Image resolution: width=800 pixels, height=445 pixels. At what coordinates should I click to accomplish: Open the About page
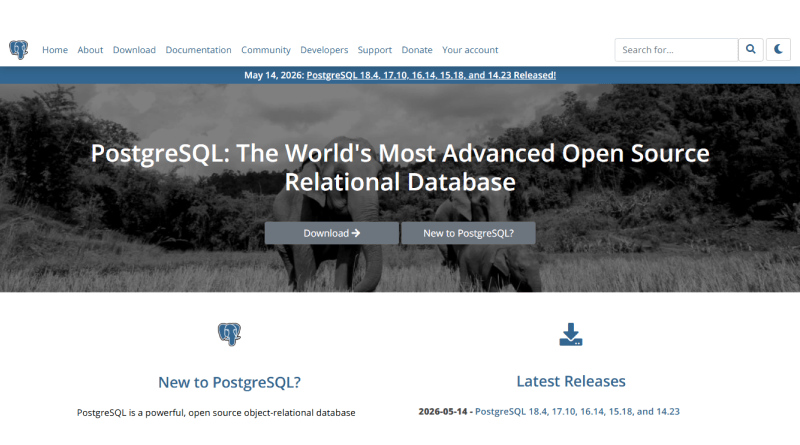click(90, 50)
